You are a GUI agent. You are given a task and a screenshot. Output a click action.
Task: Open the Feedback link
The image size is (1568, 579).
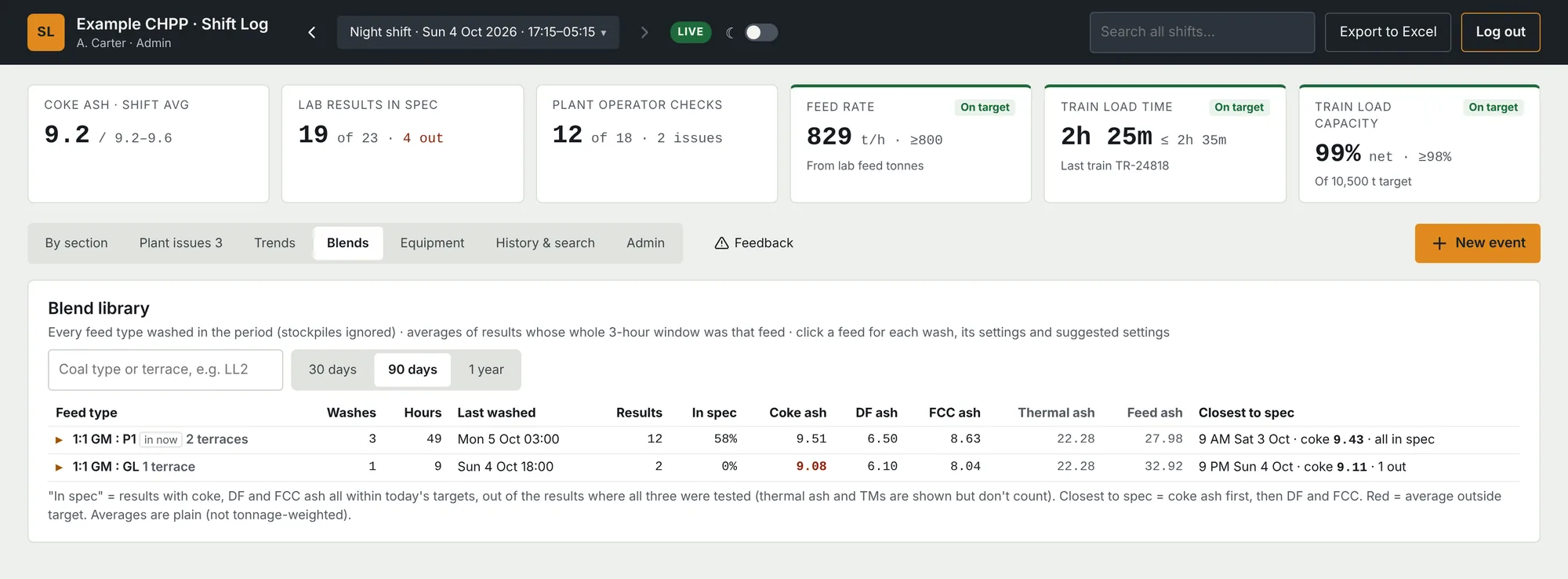(x=754, y=243)
